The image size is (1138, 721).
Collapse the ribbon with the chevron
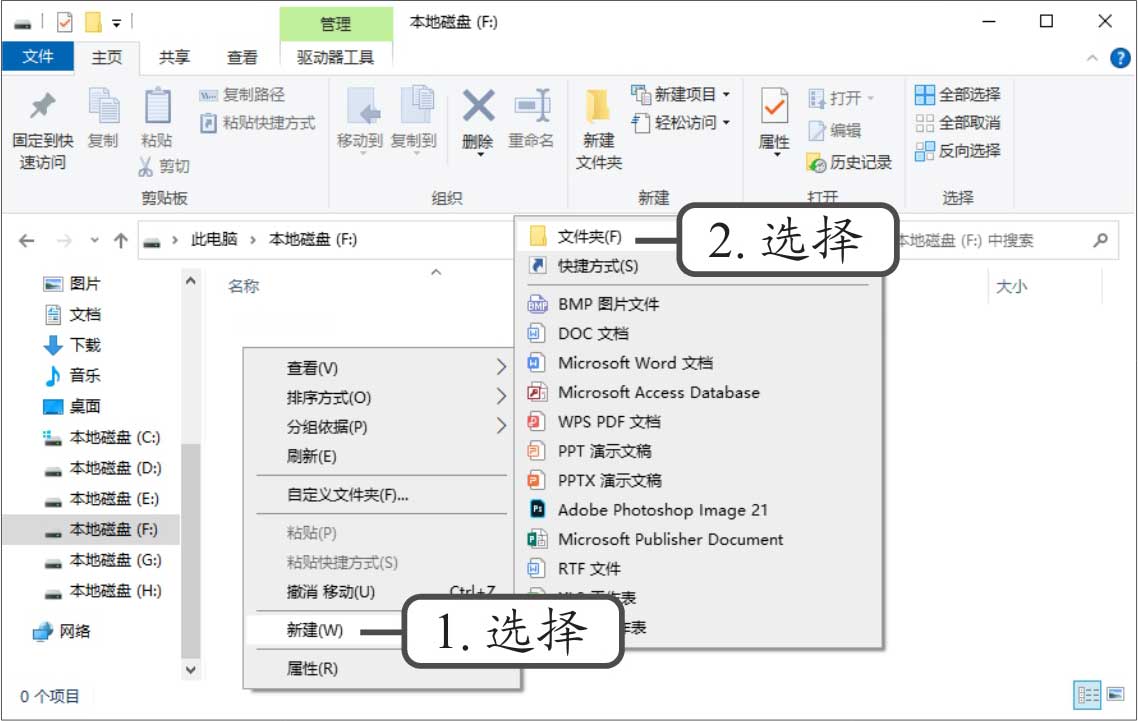[1092, 58]
